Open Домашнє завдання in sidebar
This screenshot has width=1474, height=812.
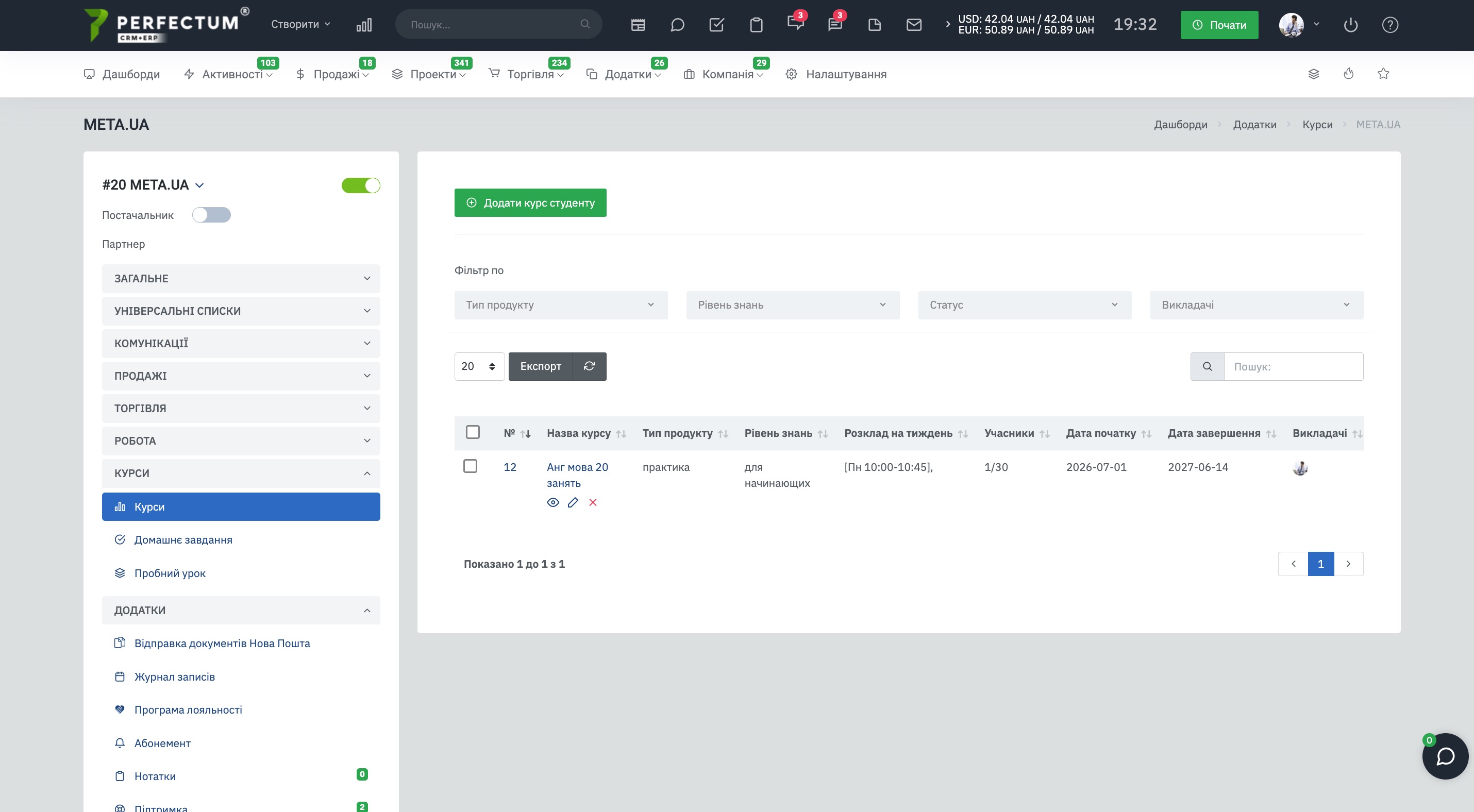[183, 539]
